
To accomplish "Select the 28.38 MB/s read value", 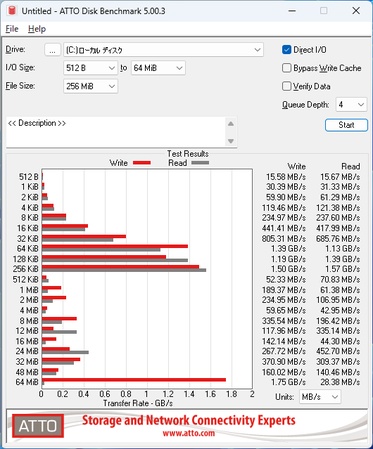I will 340,382.
